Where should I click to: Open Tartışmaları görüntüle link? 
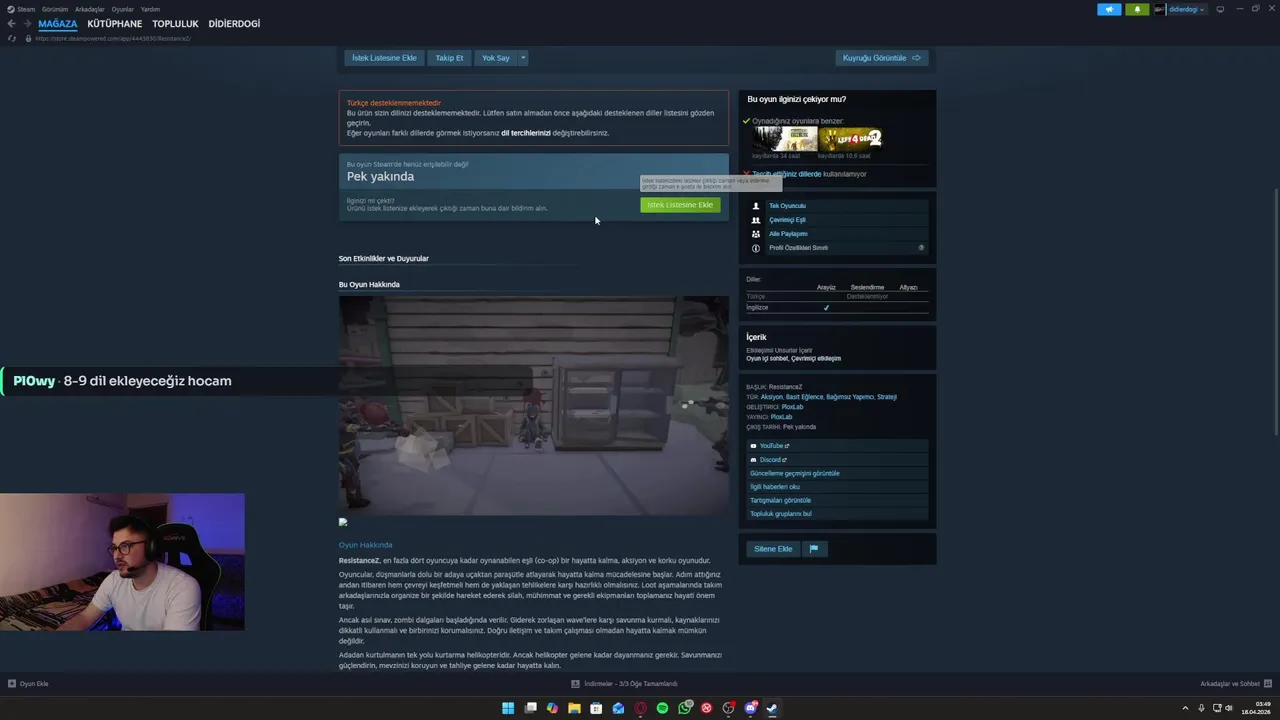781,500
